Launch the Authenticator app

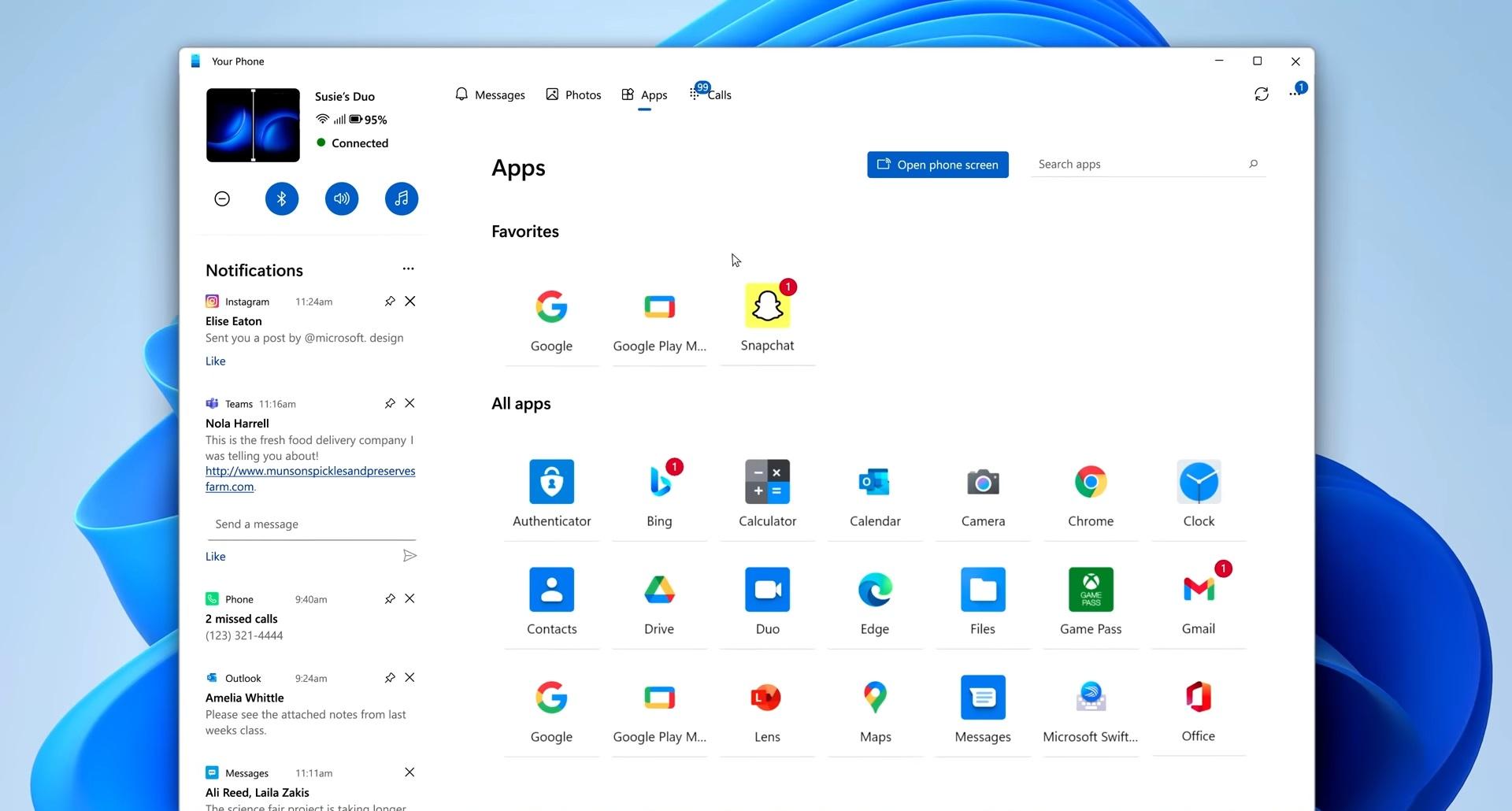(551, 494)
